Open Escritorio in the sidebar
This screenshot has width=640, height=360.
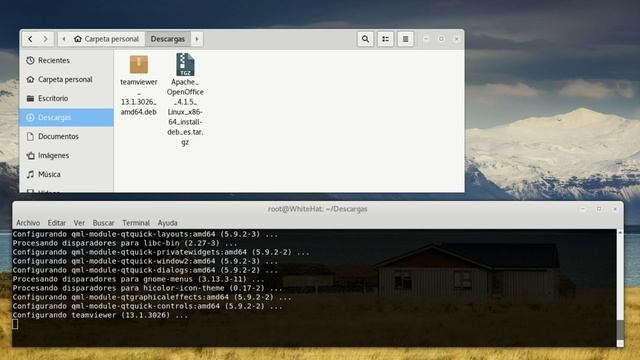tap(67, 98)
